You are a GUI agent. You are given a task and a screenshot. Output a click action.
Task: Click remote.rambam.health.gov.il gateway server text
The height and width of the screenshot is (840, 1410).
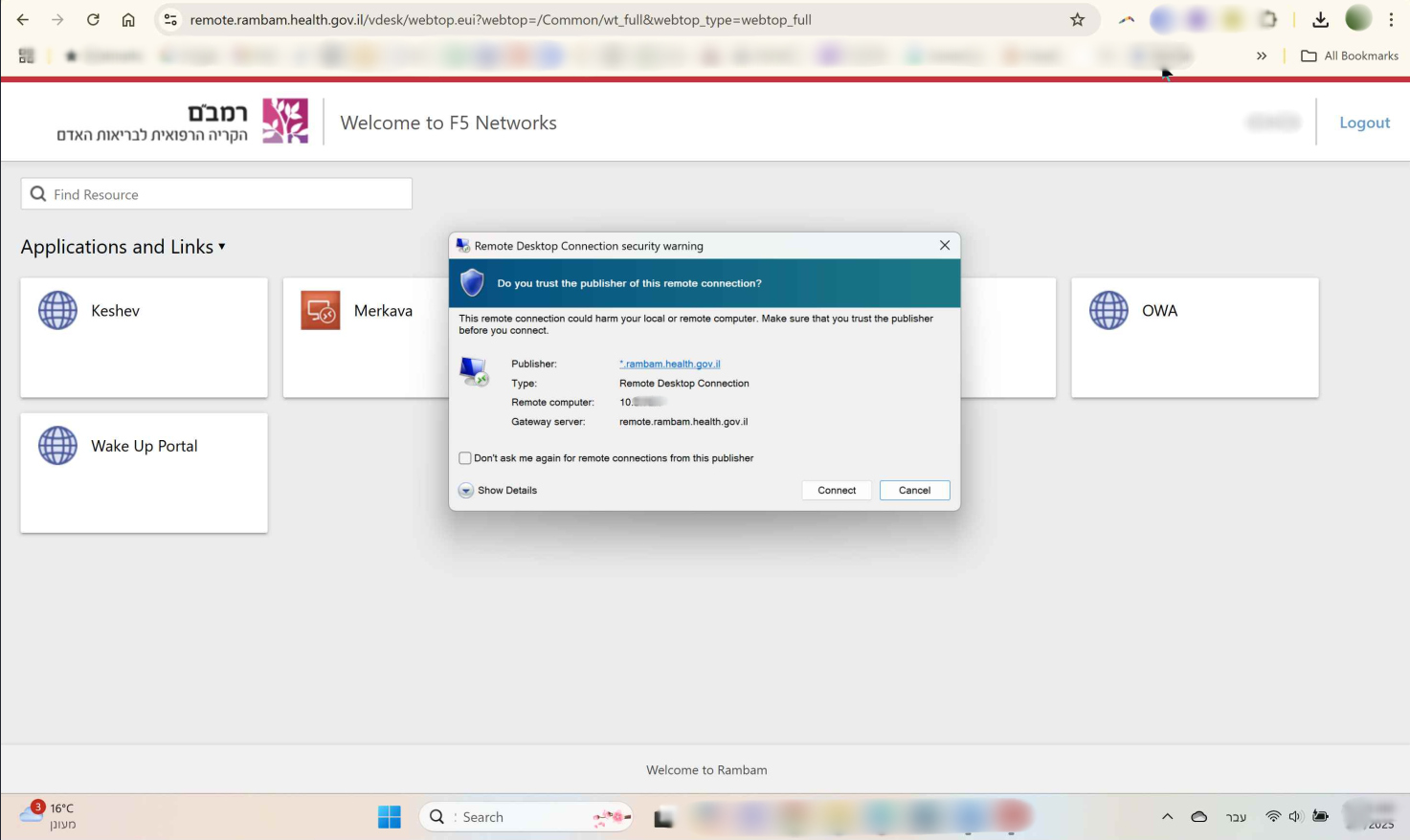(x=683, y=421)
